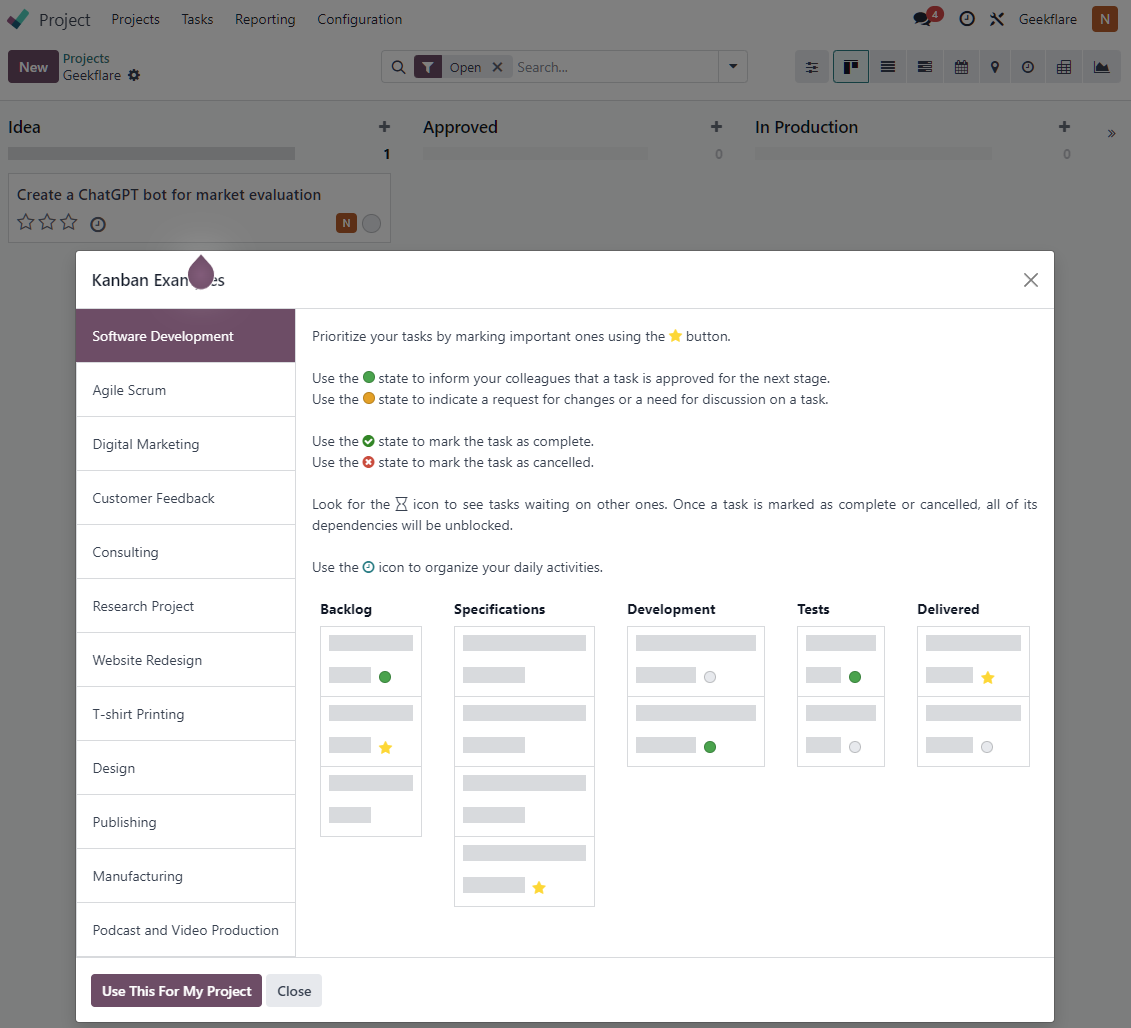
Task: Switch to Calendar view
Action: coord(961,67)
